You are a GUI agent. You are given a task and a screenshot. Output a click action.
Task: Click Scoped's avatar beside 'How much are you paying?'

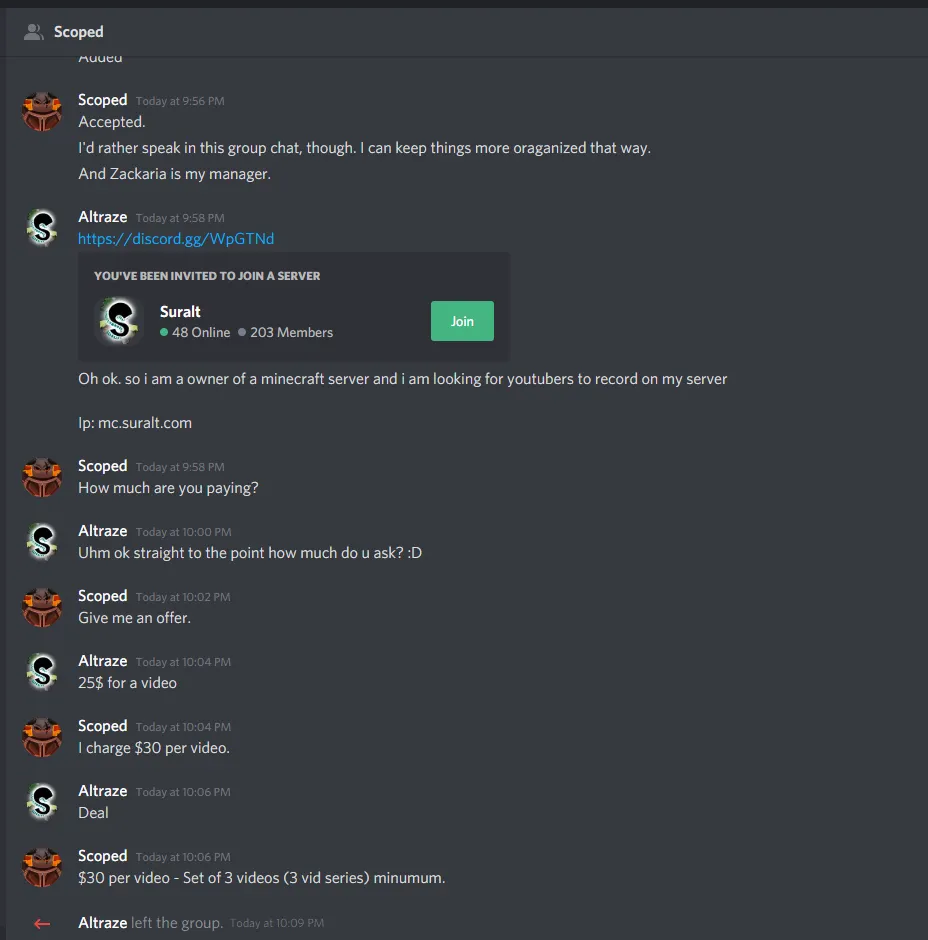pyautogui.click(x=43, y=477)
